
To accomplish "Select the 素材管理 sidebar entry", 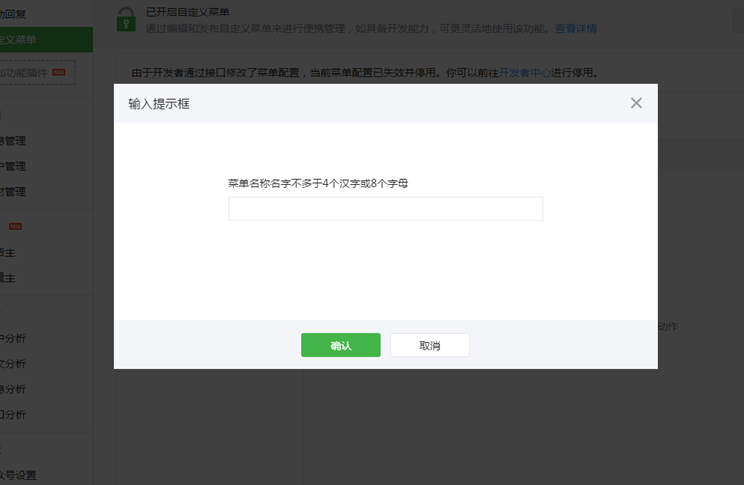I will [x=13, y=192].
